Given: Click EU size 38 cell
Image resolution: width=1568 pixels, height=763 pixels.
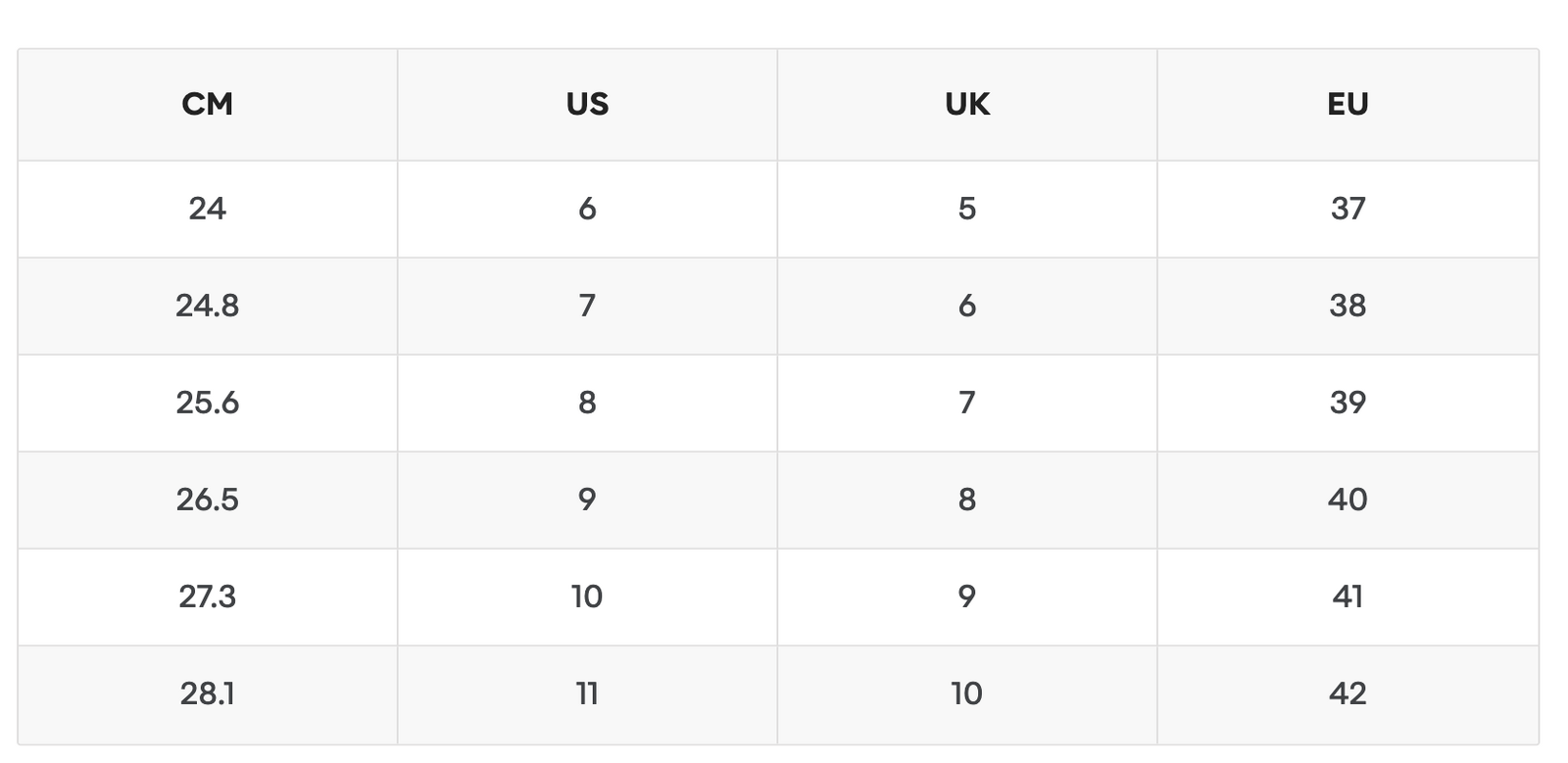Looking at the screenshot, I should 1347,306.
